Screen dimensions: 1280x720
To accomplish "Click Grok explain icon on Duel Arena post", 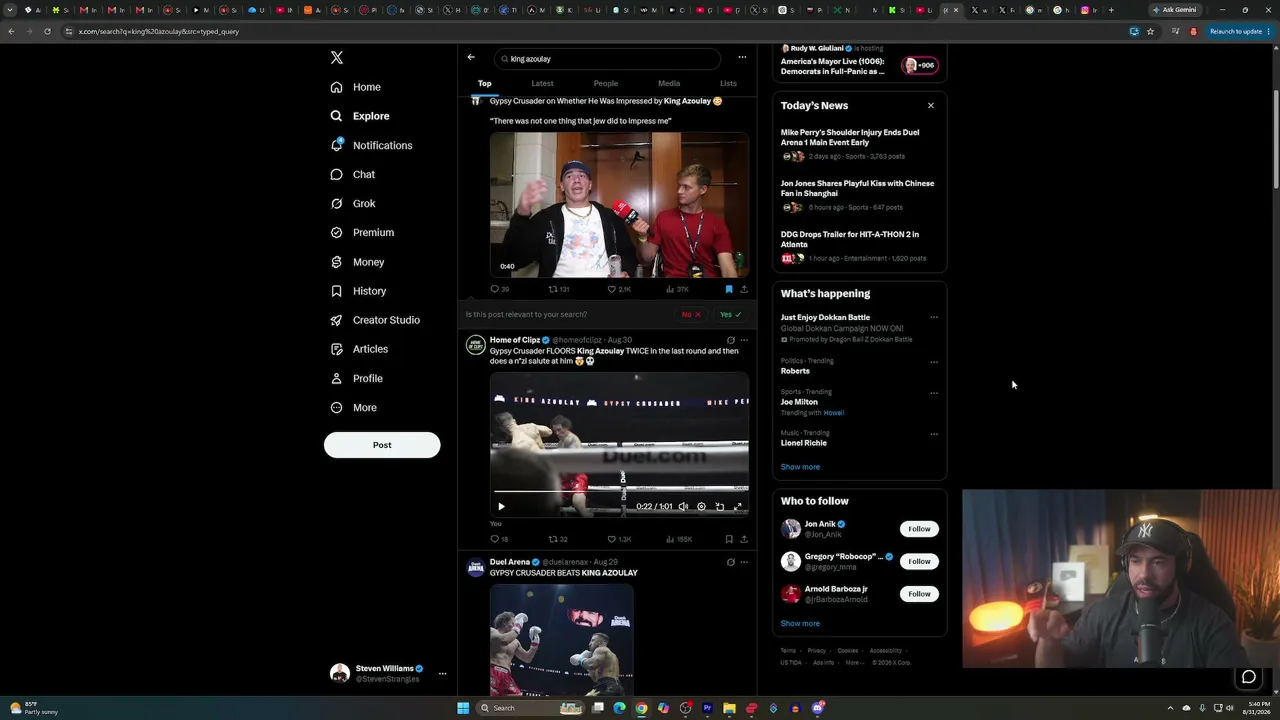I will point(731,562).
